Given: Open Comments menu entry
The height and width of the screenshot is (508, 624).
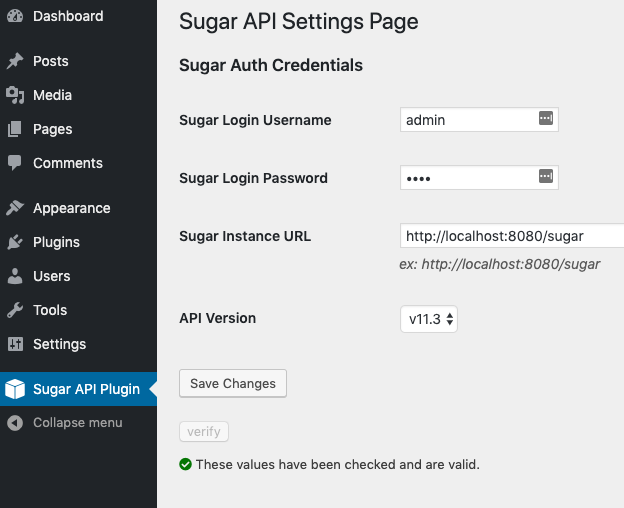Looking at the screenshot, I should coord(78,163).
